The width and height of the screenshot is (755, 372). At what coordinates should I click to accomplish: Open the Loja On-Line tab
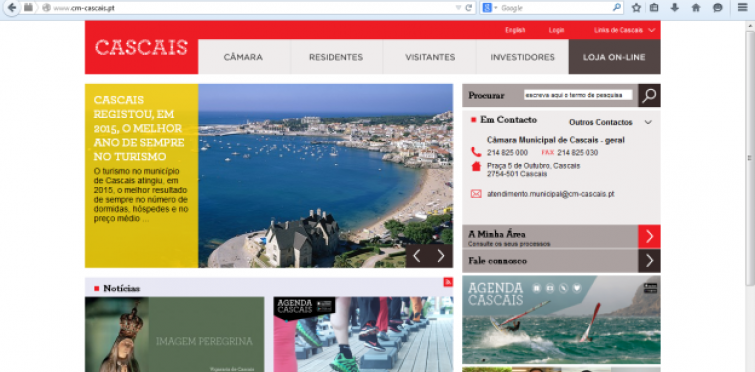(614, 57)
